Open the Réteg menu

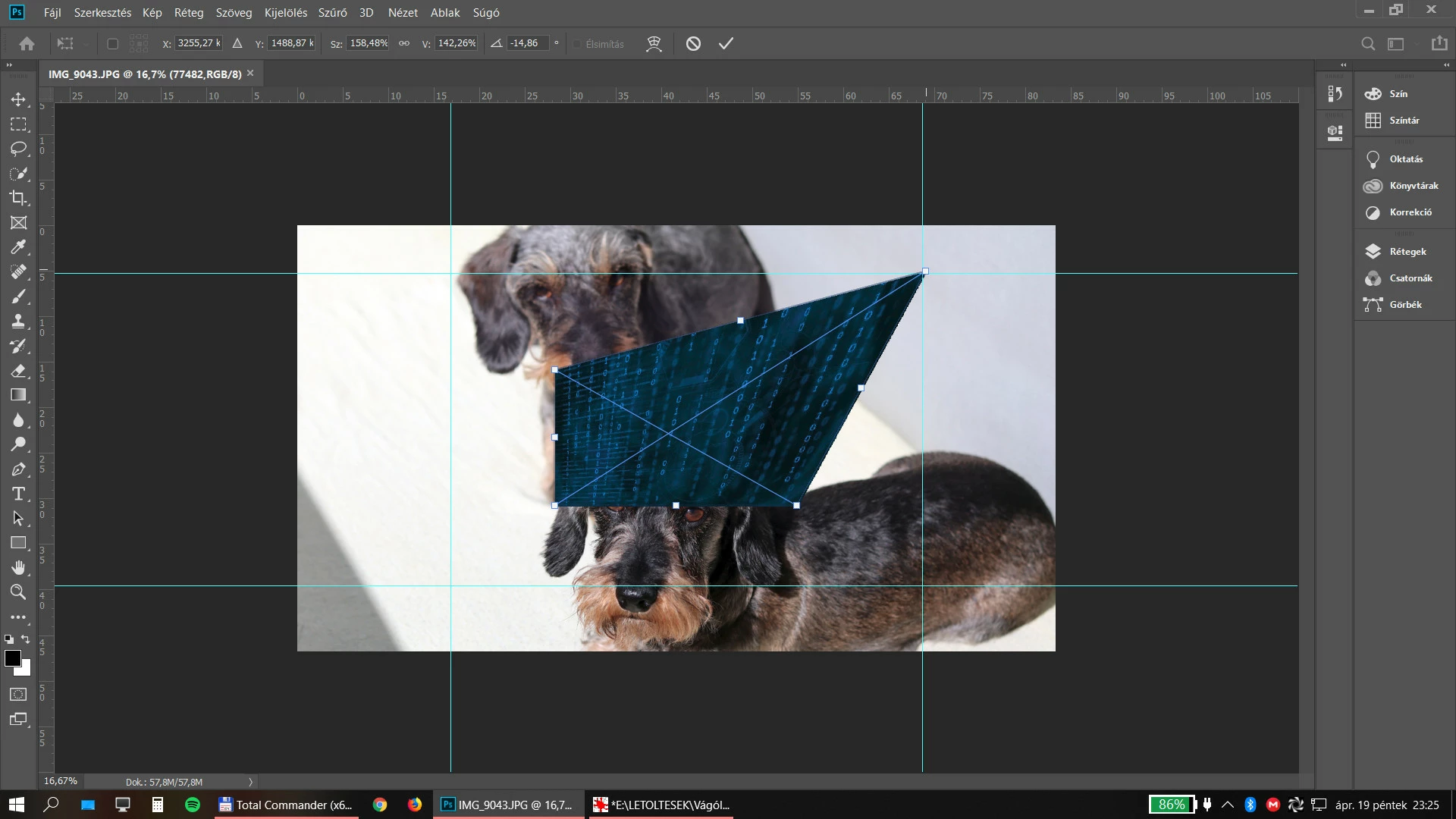[188, 13]
